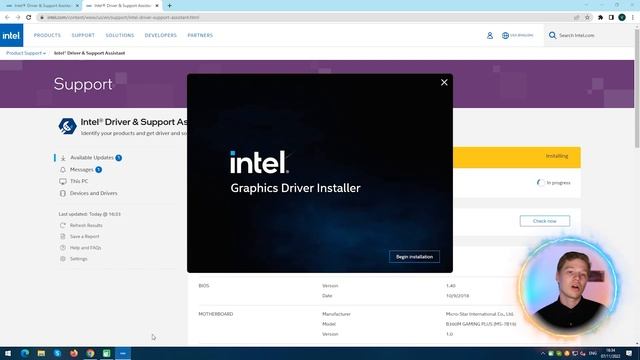The image size is (640, 360).
Task: Open the DEVELOPERS menu
Action: pyautogui.click(x=160, y=36)
